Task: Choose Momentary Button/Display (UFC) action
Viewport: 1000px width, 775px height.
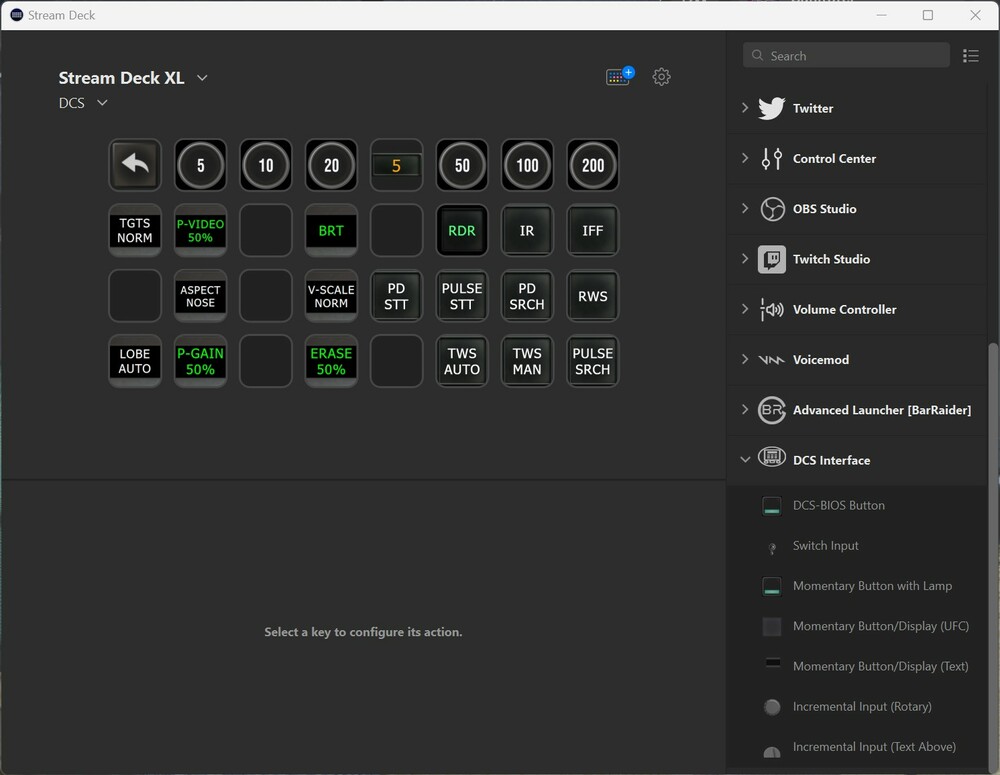Action: (x=858, y=626)
